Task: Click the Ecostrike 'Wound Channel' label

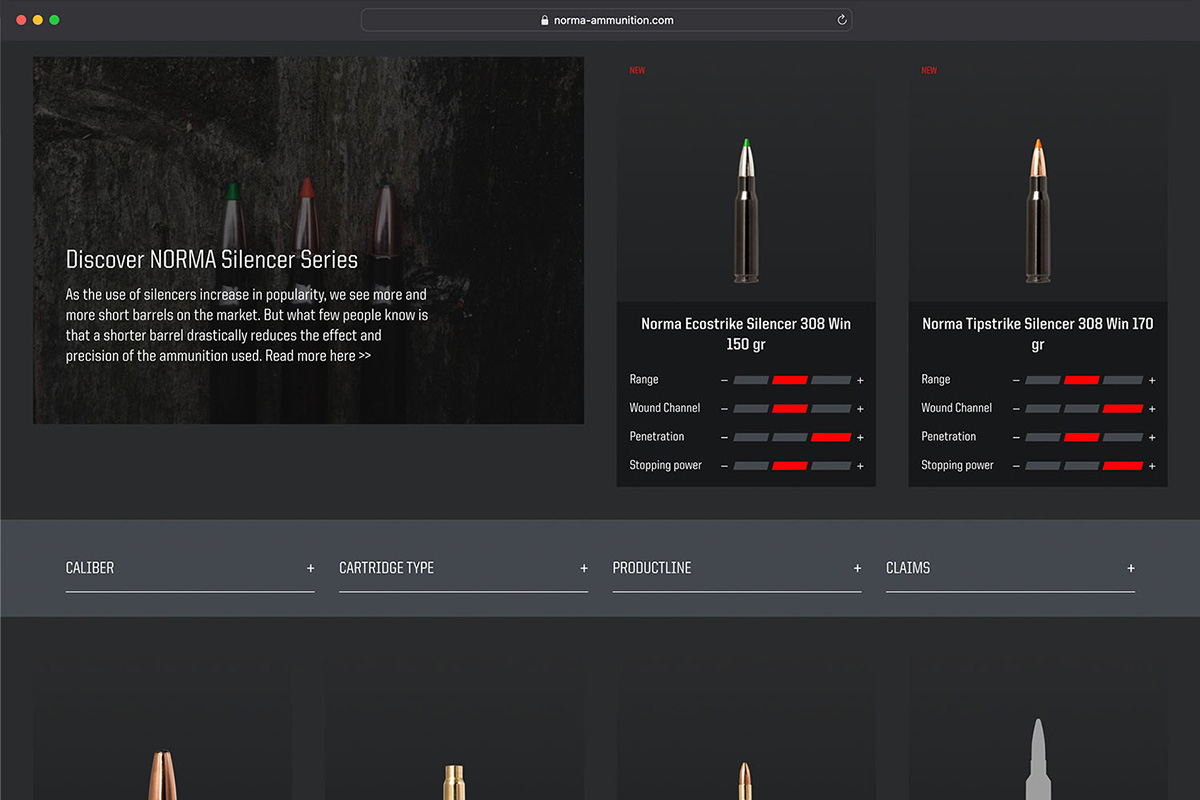Action: coord(665,408)
